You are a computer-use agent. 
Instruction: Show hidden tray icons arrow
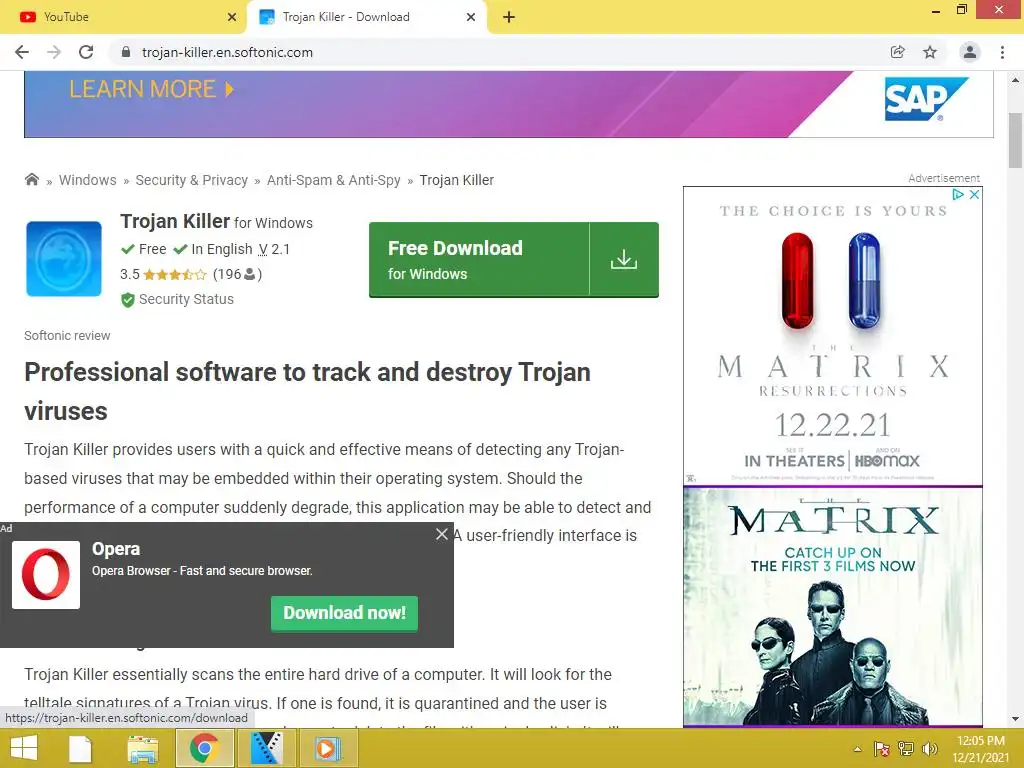tap(857, 749)
